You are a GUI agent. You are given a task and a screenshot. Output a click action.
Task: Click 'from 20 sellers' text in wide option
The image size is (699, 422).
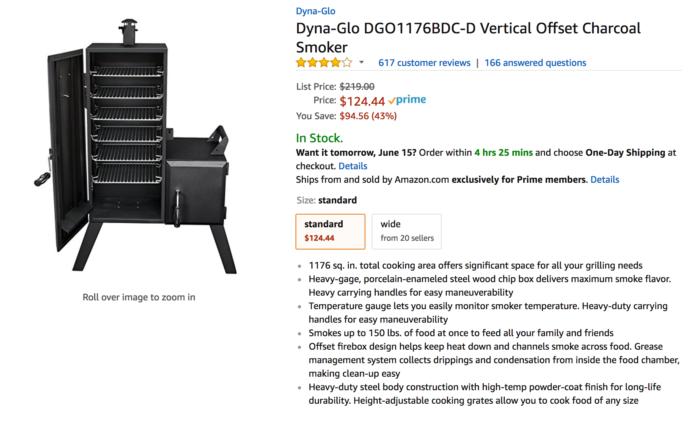[407, 238]
